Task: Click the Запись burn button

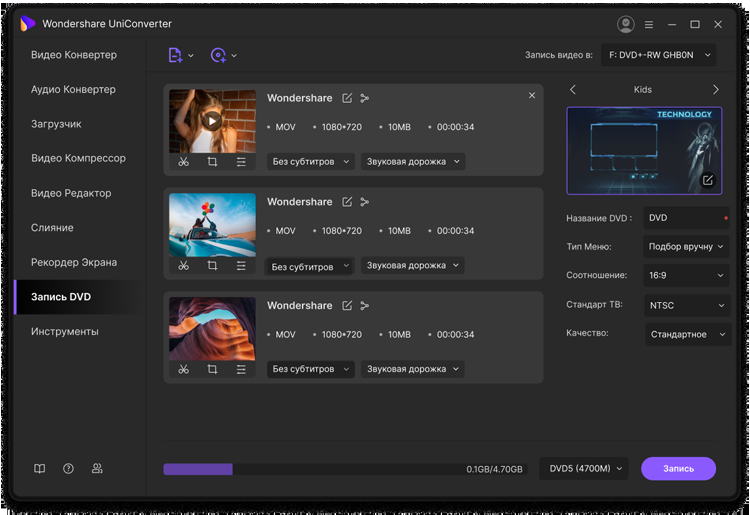Action: pos(678,469)
